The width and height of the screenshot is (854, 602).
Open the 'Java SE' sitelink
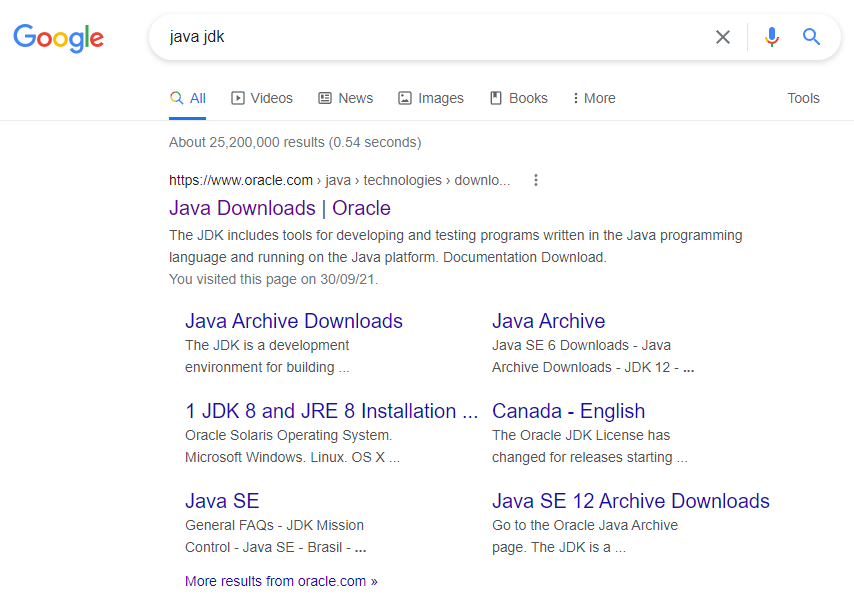pyautogui.click(x=222, y=501)
